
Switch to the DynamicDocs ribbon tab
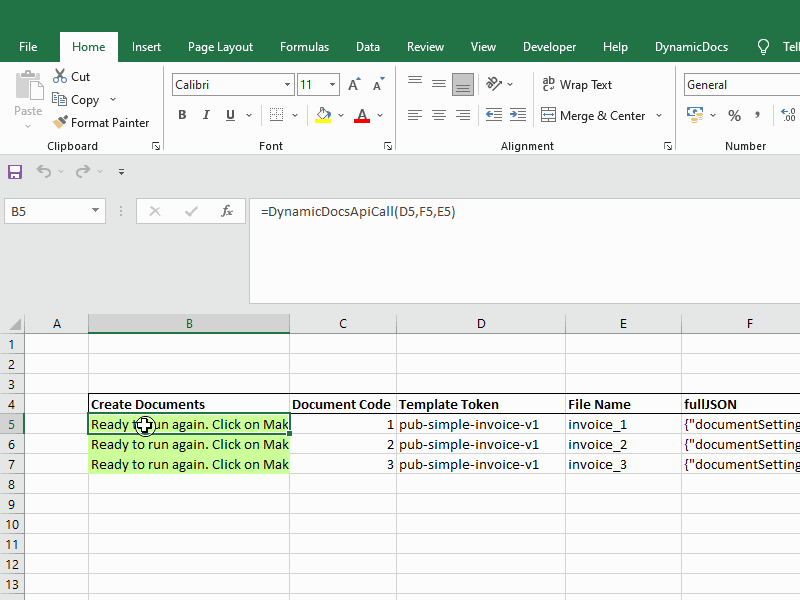(691, 47)
